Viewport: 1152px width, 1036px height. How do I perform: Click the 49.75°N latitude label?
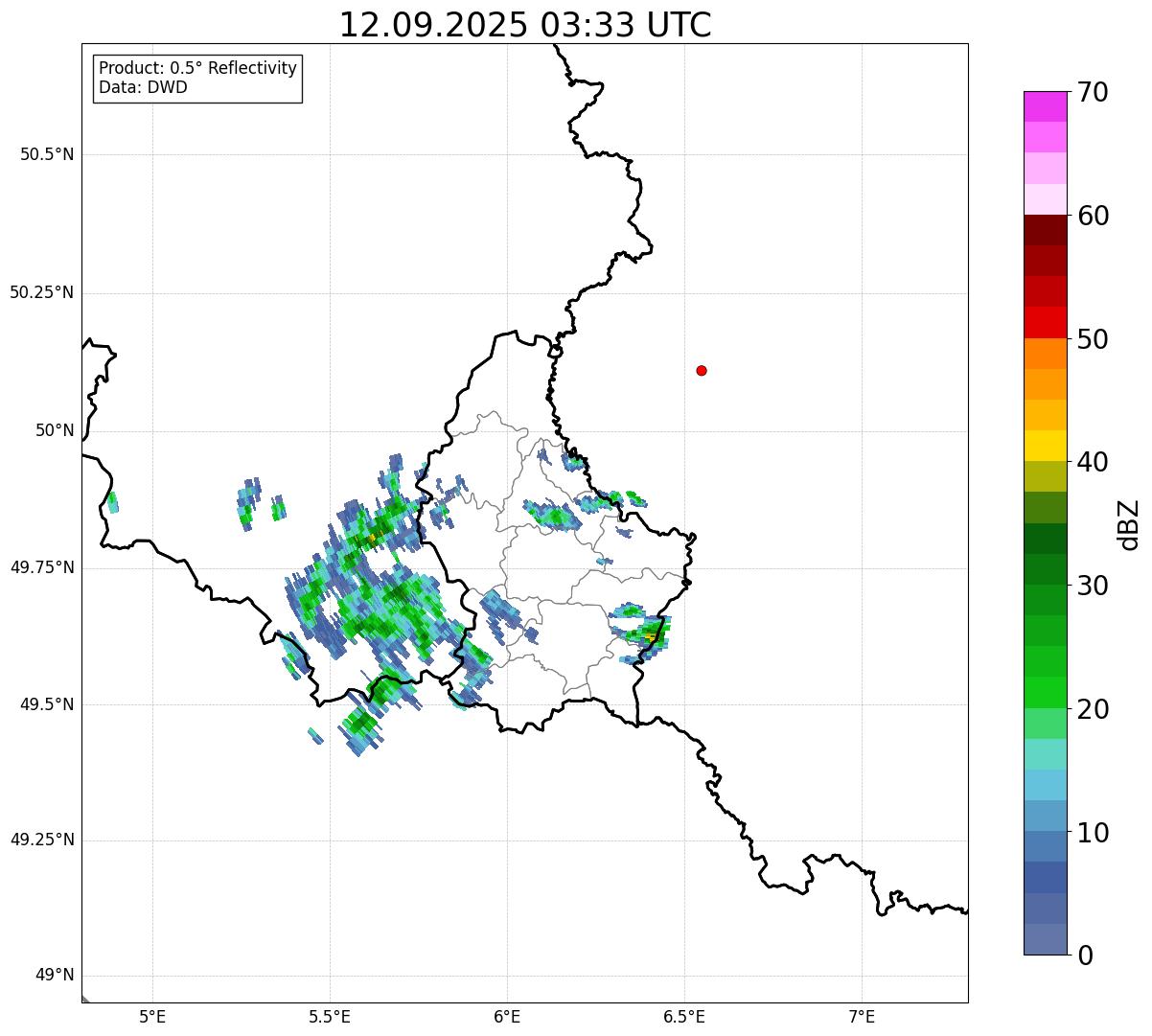click(42, 567)
